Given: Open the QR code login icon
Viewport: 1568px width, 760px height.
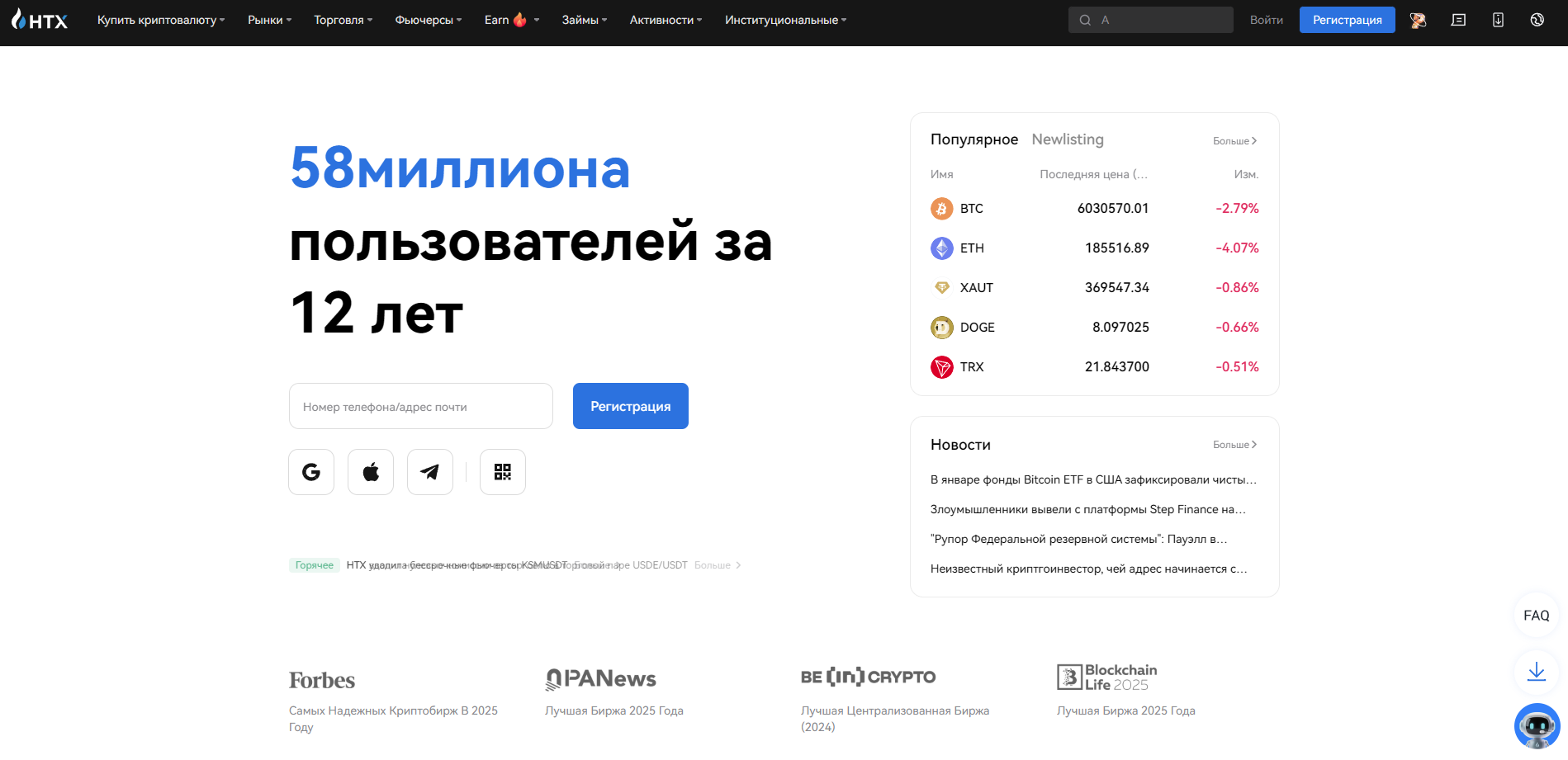Looking at the screenshot, I should coord(503,472).
